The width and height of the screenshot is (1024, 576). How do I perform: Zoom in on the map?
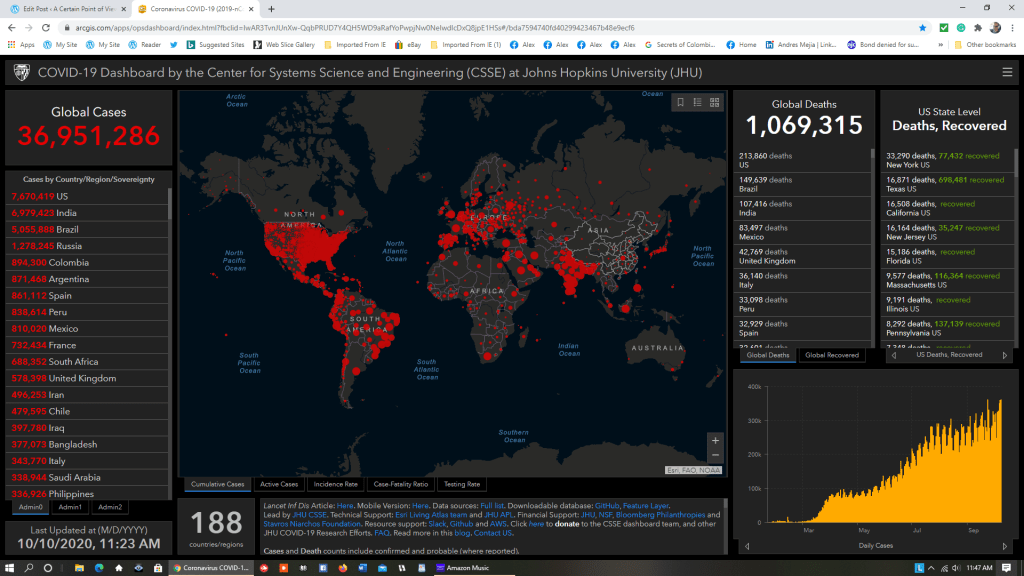[x=714, y=440]
